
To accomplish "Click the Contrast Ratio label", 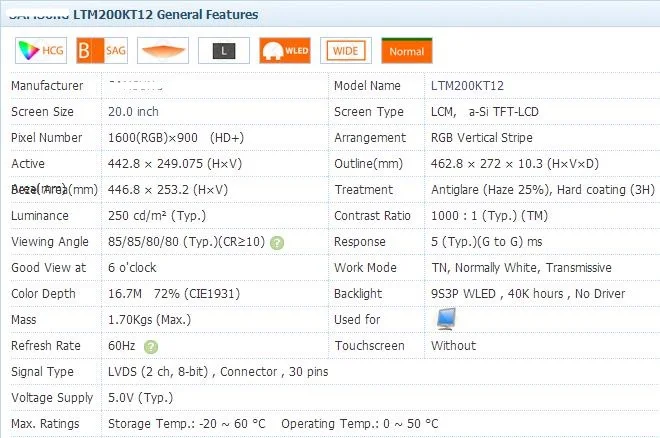I will [x=372, y=216].
